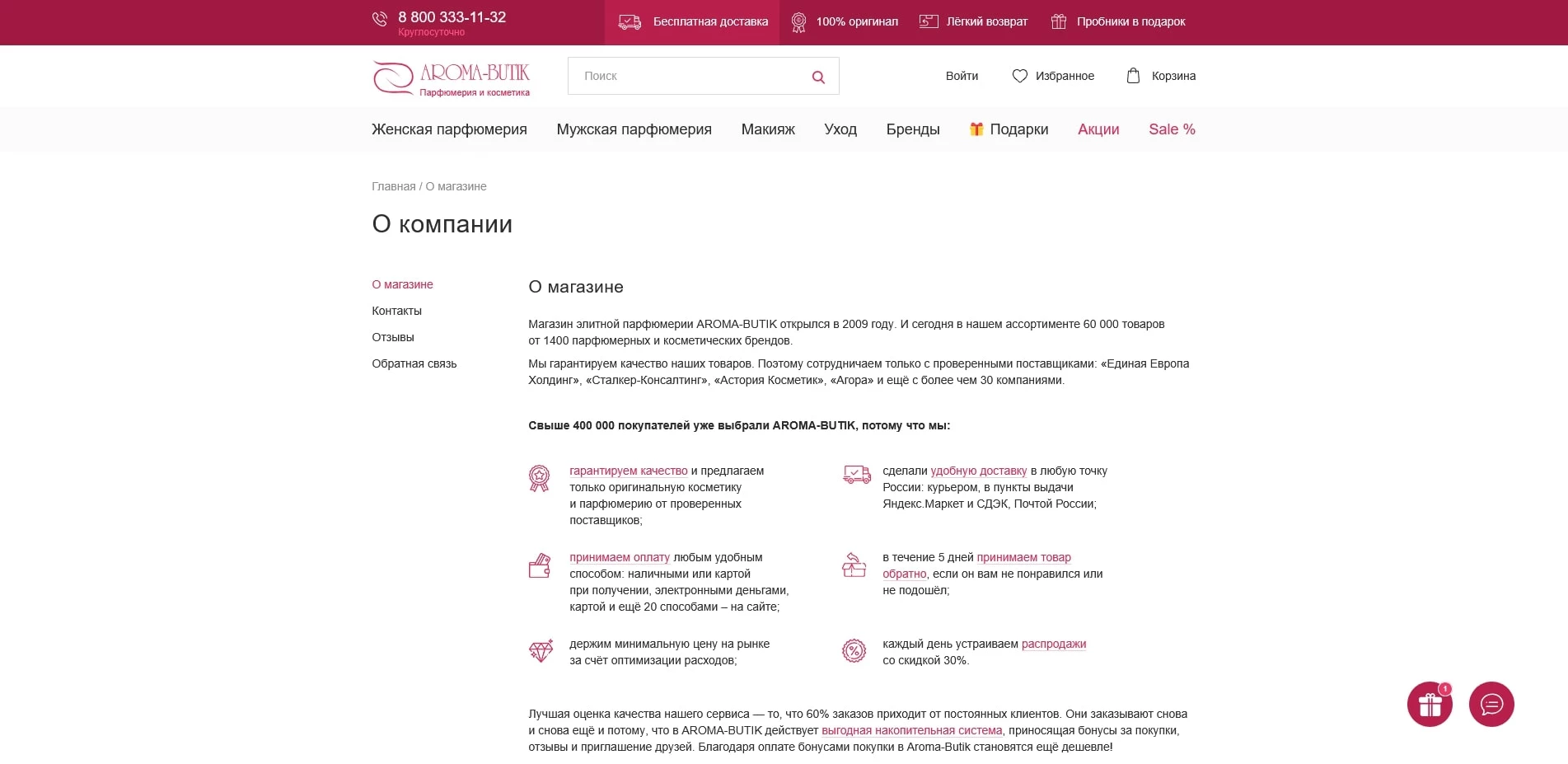This screenshot has height=764, width=1568.
Task: Click the search magnifier icon
Action: (x=818, y=77)
